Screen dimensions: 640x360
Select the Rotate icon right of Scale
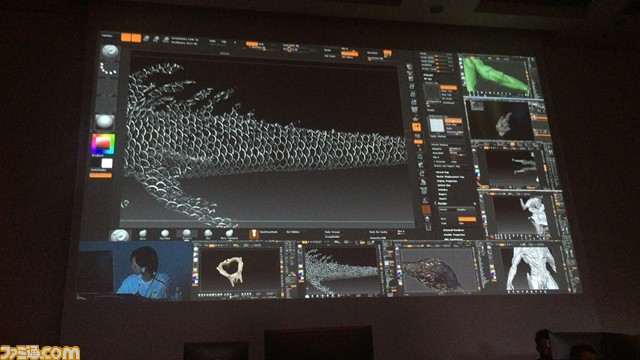point(166,40)
